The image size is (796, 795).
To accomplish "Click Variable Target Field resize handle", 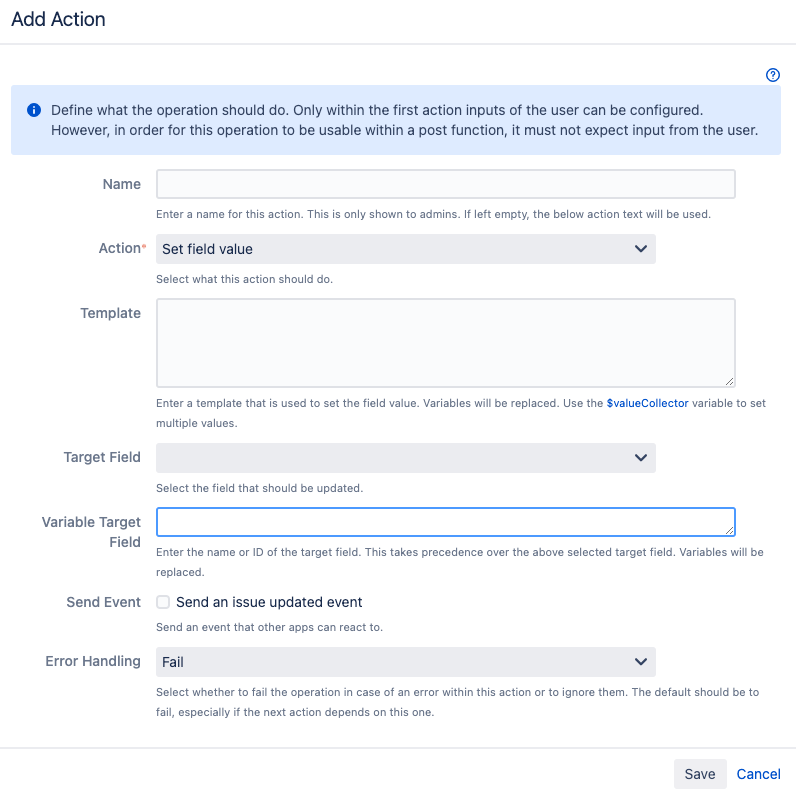I will click(x=730, y=530).
